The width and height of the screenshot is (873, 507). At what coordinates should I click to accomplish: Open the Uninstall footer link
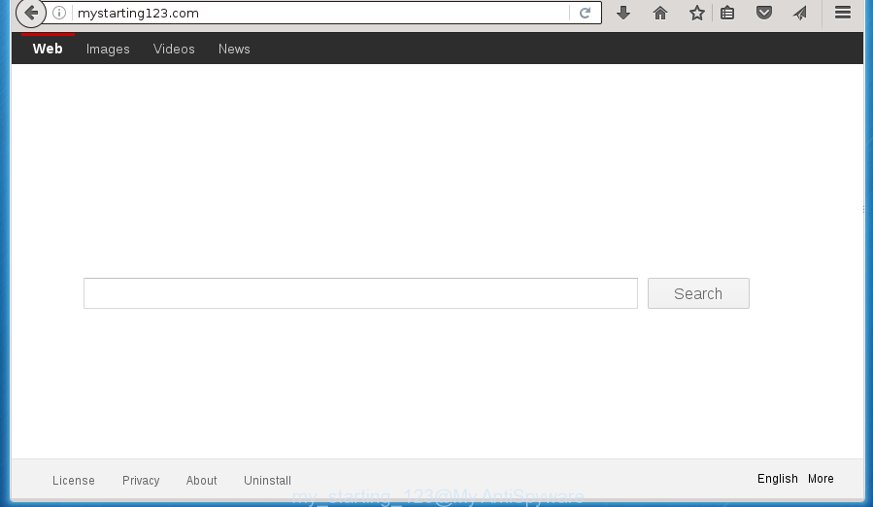click(x=267, y=480)
